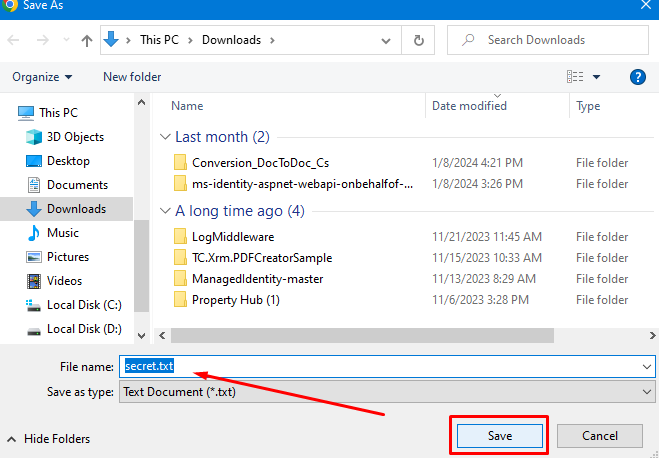This screenshot has height=458, width=659.
Task: Open the Organize menu
Action: coord(42,77)
